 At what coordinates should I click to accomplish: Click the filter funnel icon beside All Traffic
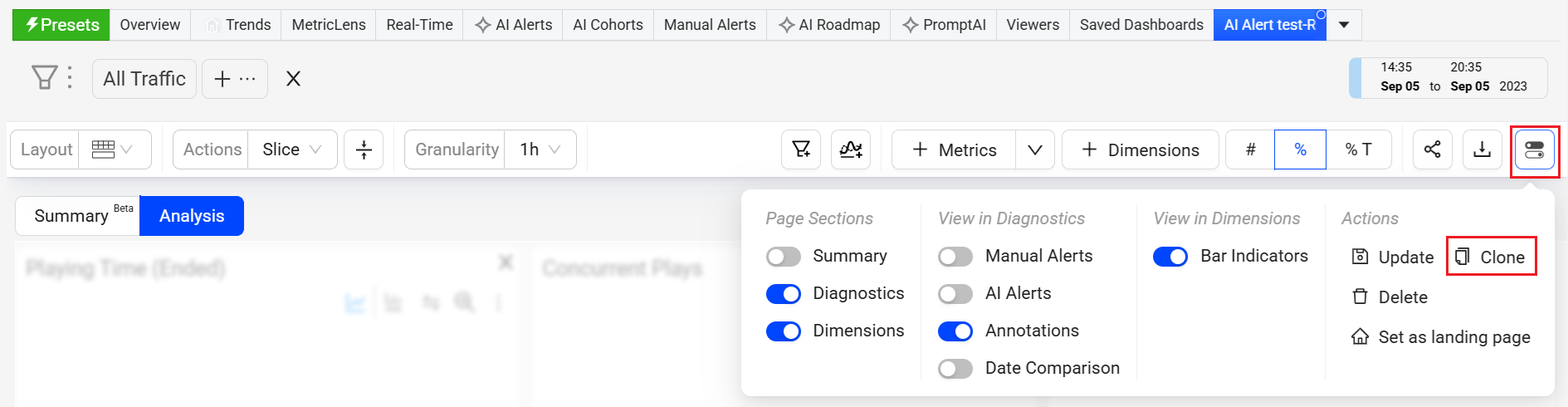[44, 78]
